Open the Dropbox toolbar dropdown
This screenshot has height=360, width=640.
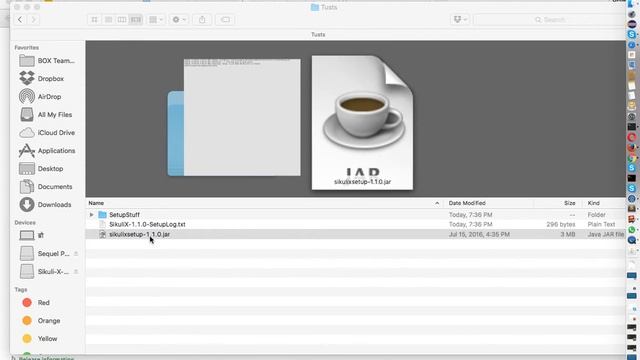(460, 20)
